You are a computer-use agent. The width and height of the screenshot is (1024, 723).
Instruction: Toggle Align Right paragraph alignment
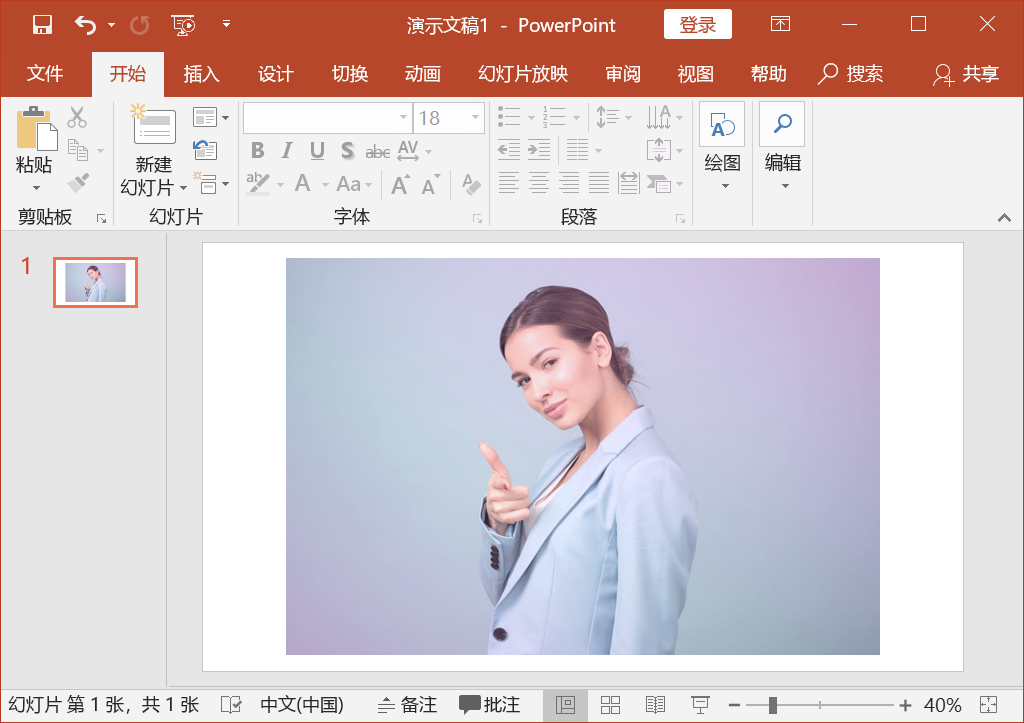(x=569, y=183)
